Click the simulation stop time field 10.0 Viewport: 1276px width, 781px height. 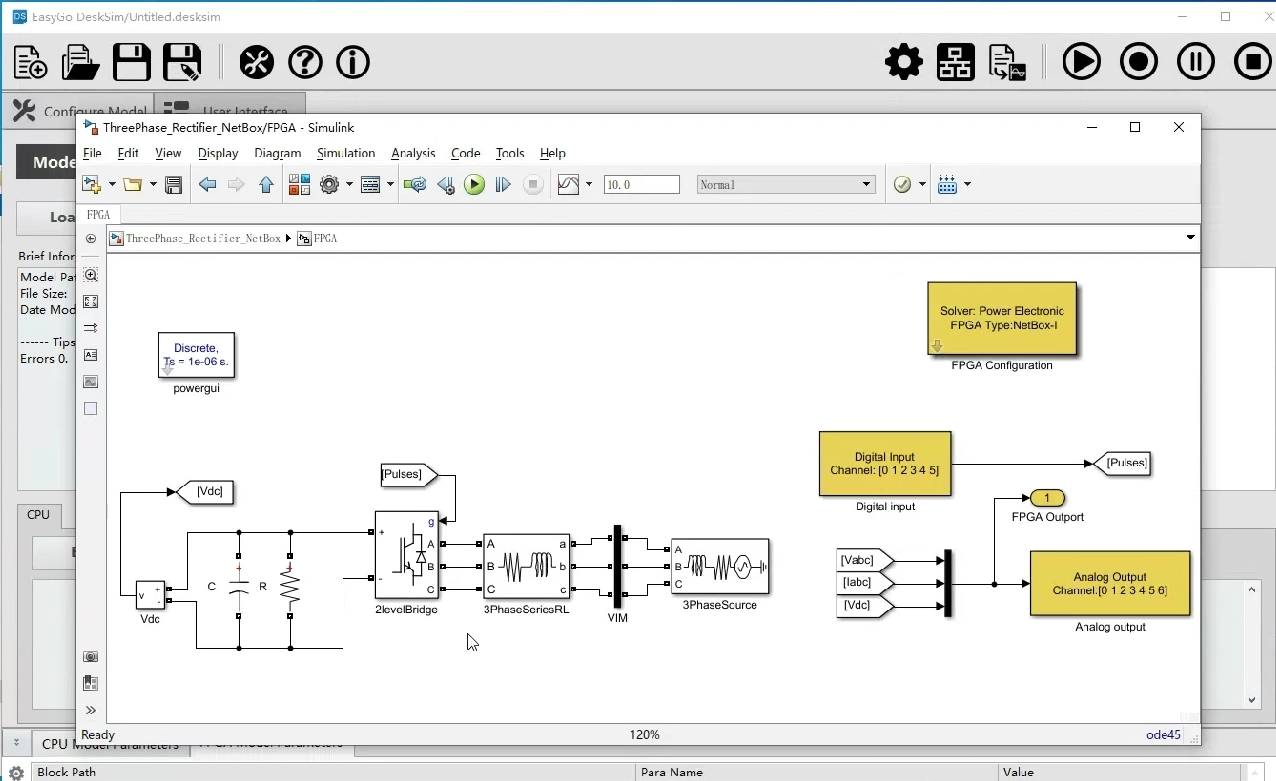point(642,185)
